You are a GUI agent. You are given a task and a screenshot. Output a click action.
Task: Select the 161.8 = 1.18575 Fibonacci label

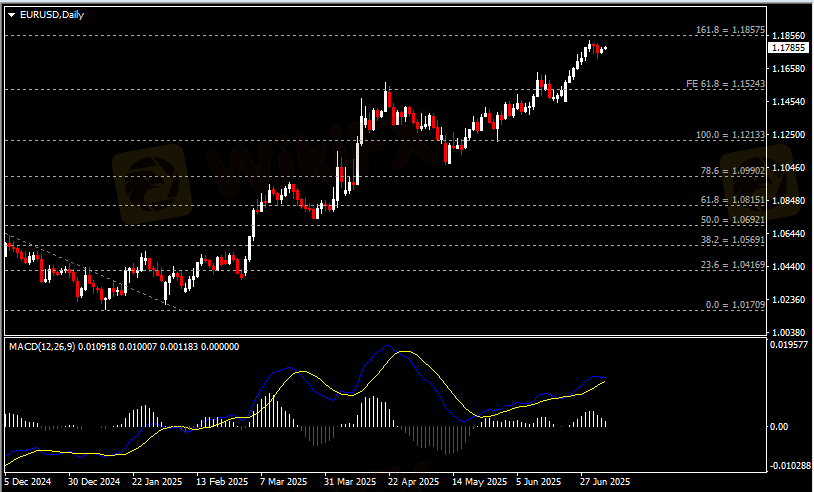pos(730,30)
